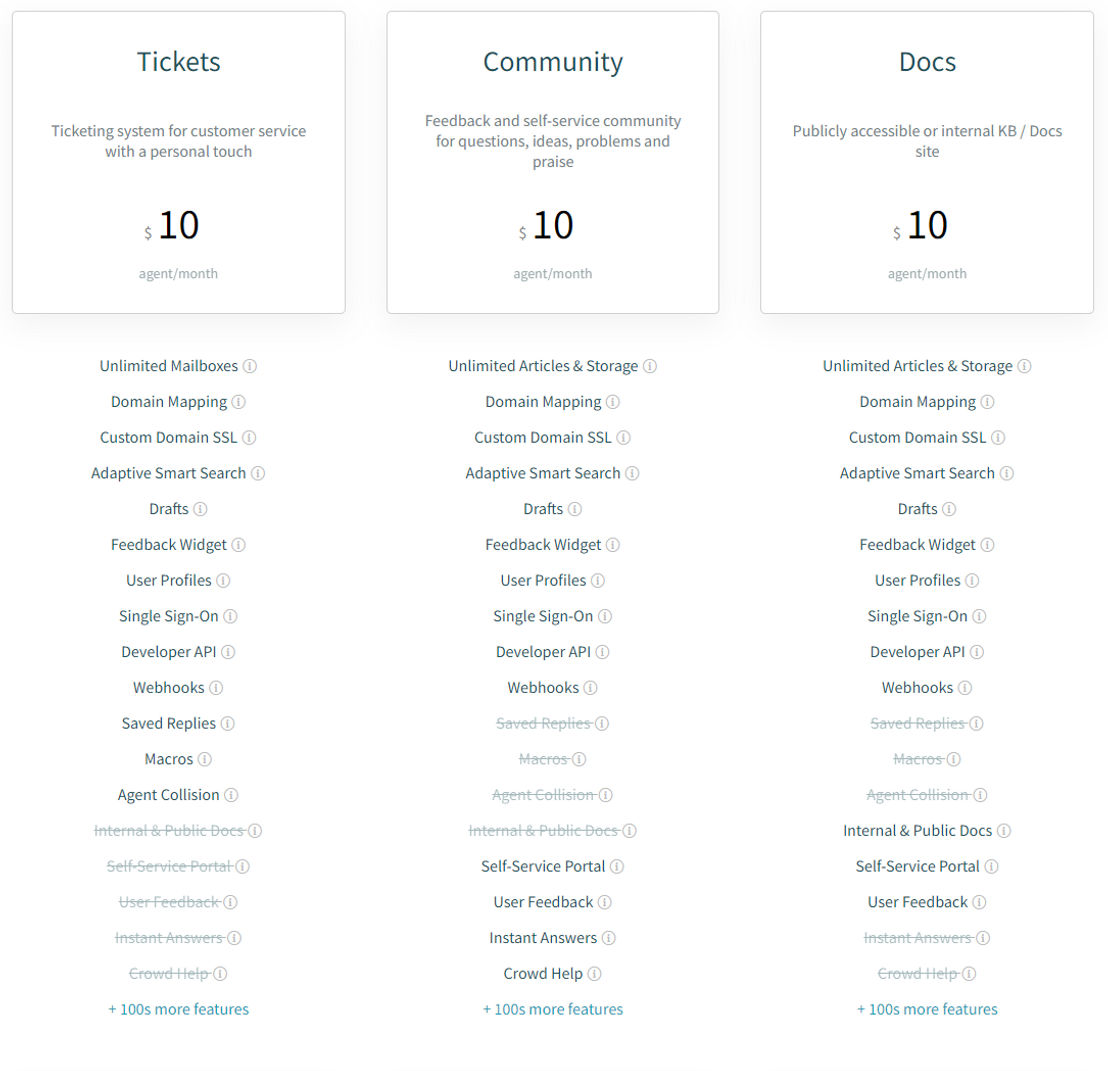Click info icon next to Tickets Agent Collision
Image resolution: width=1108 pixels, height=1071 pixels.
231,795
